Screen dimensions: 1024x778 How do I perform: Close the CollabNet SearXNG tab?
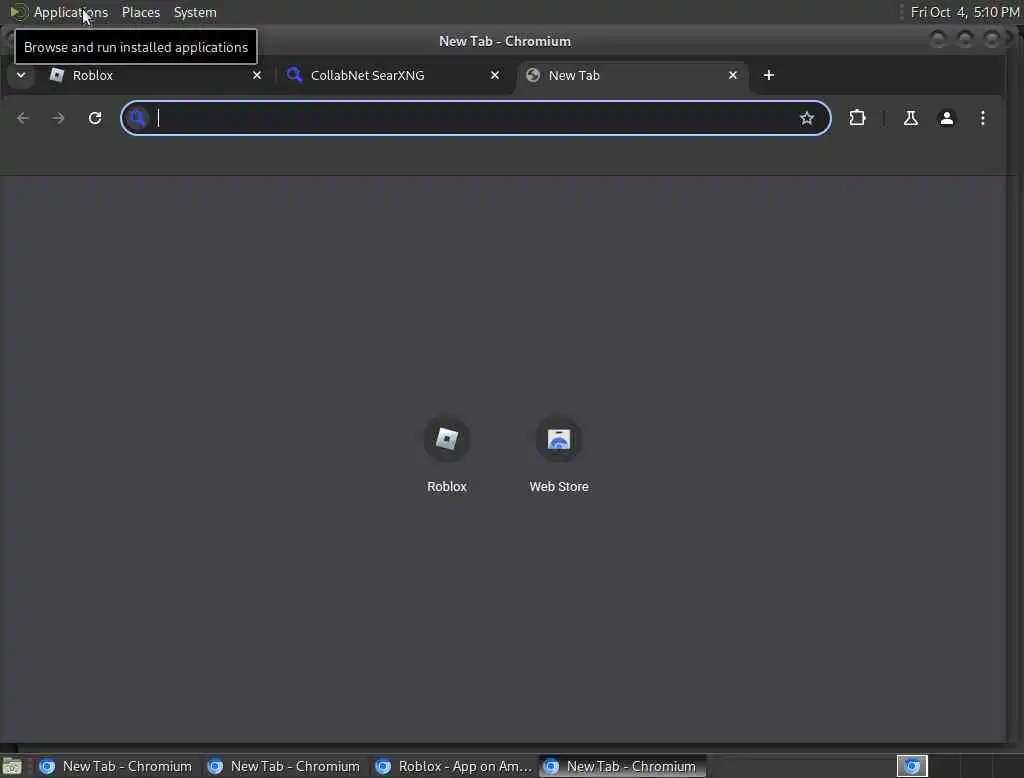pyautogui.click(x=495, y=75)
